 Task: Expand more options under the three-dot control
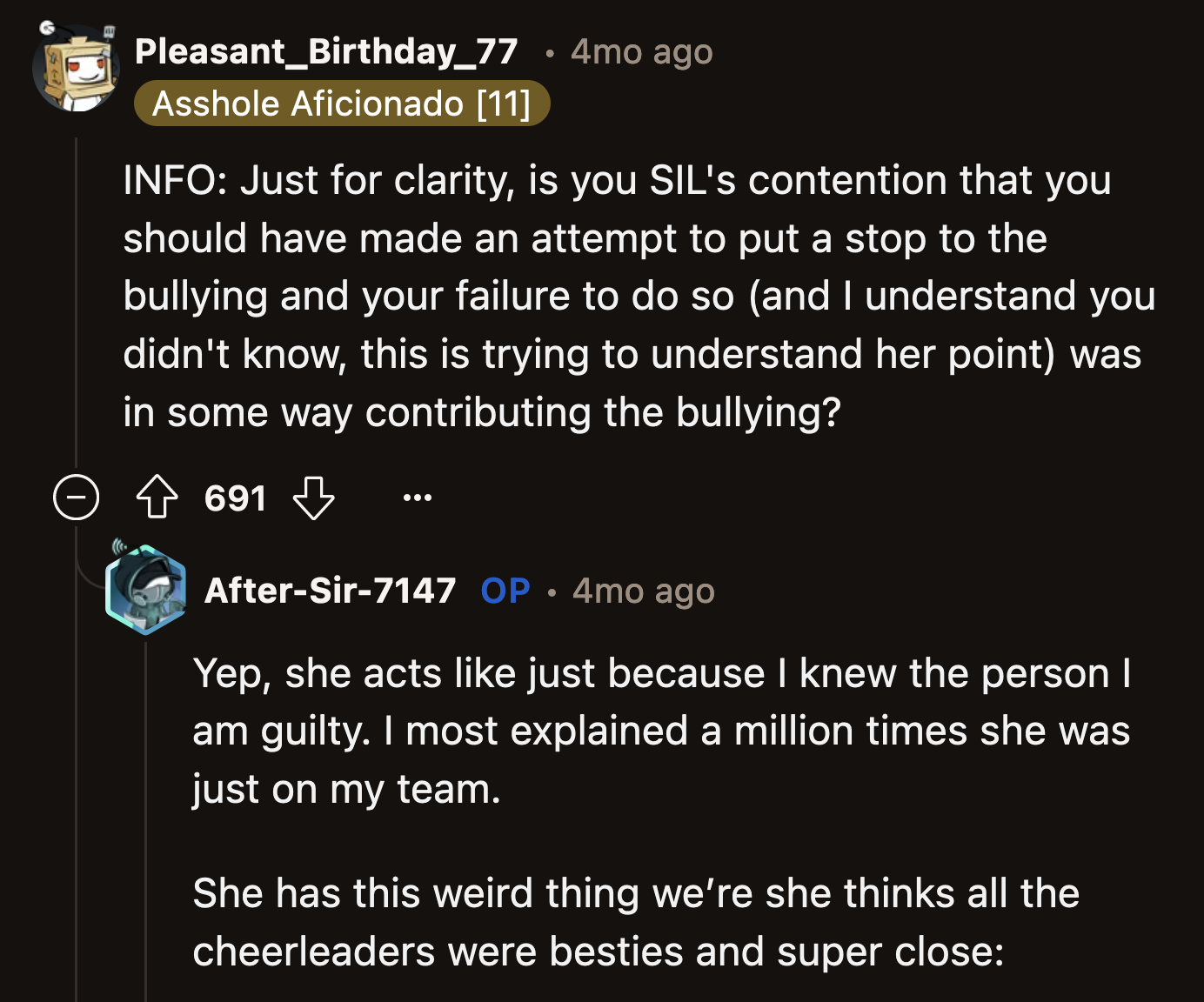[418, 497]
